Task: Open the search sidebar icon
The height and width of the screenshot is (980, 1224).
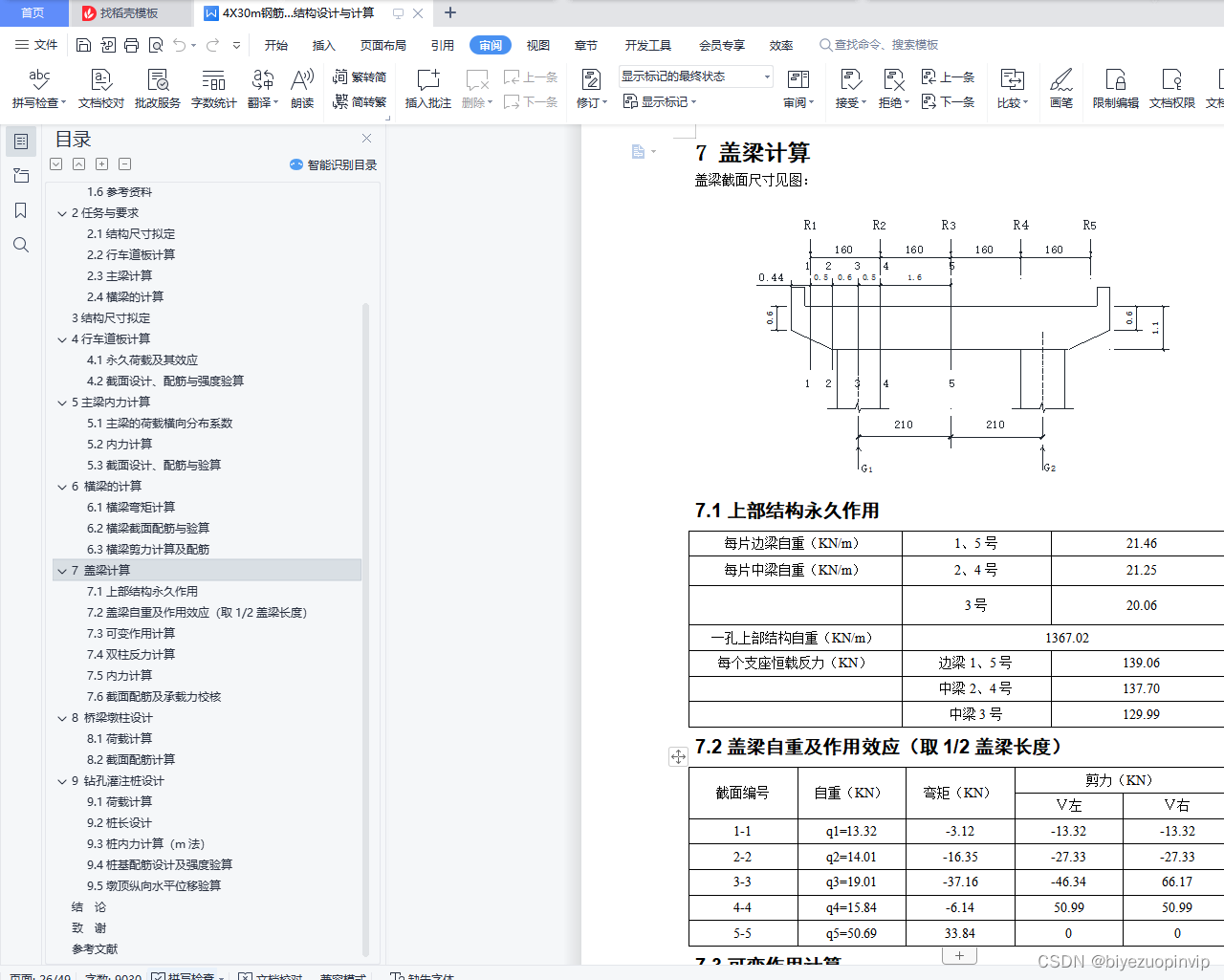Action: pos(21,245)
